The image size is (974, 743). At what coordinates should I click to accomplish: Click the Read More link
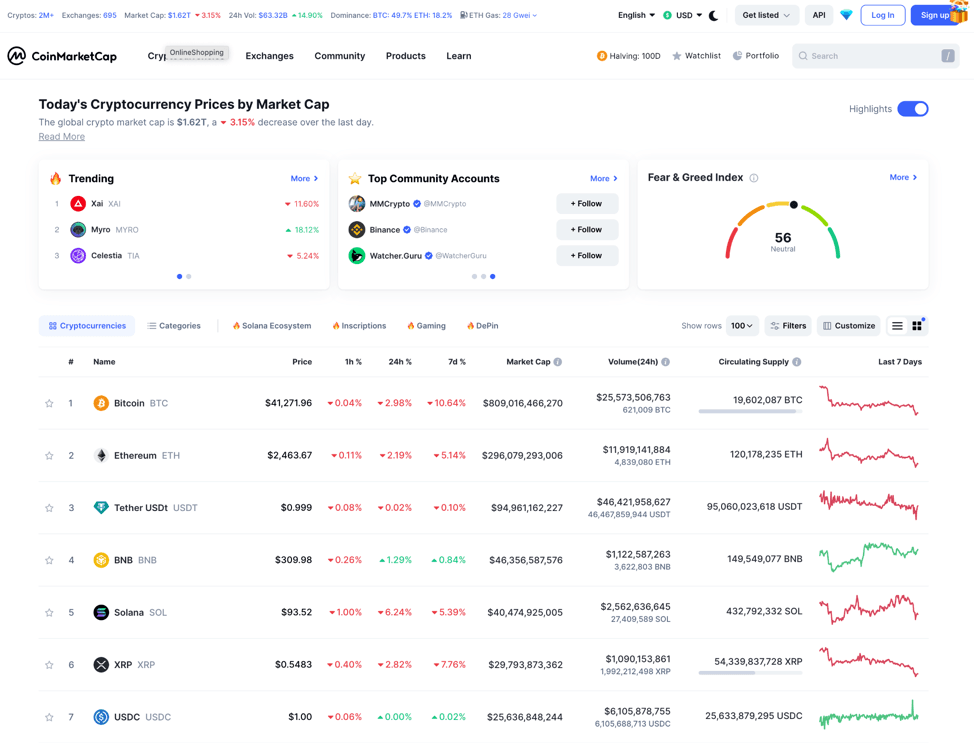pos(62,137)
